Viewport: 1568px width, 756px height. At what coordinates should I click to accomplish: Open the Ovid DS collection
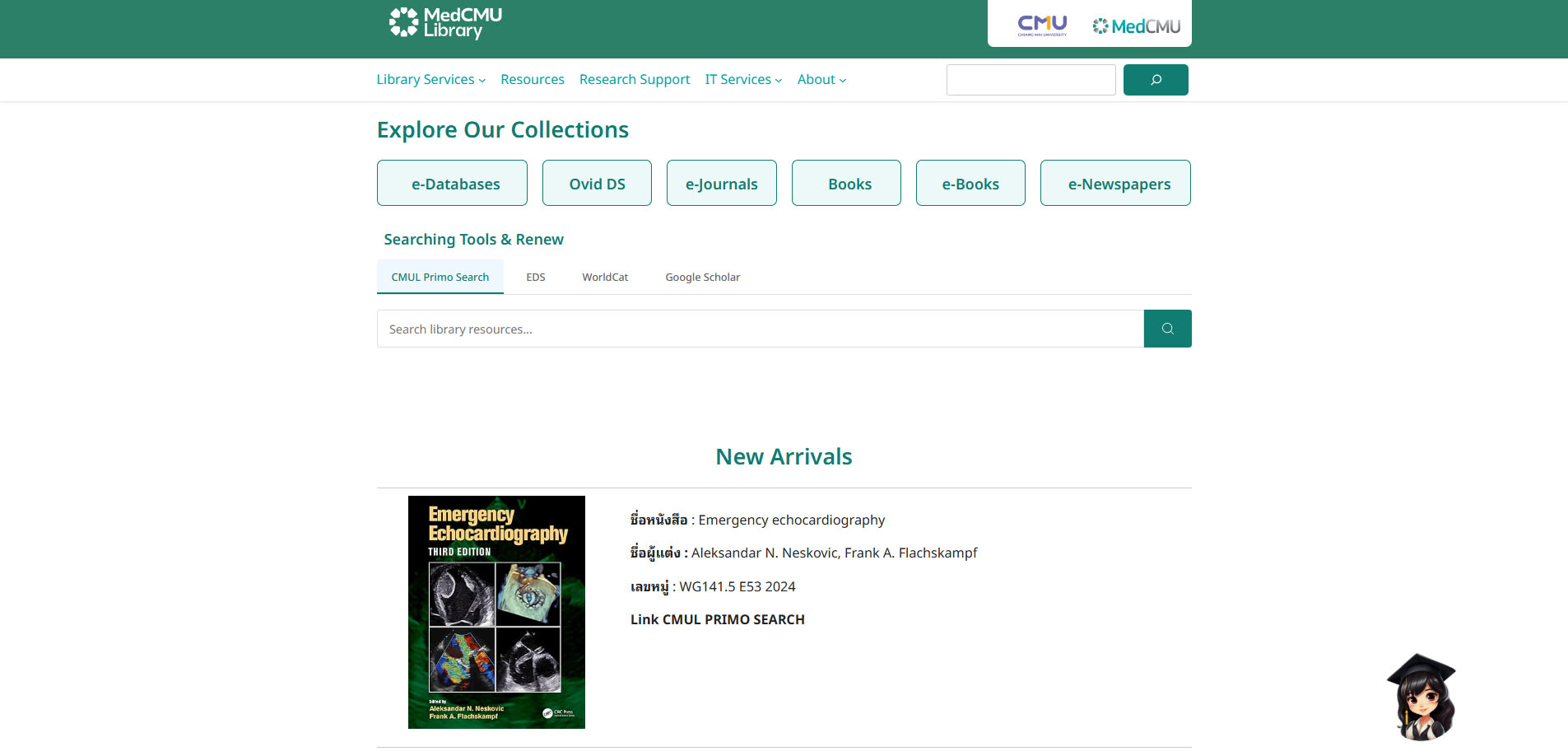click(x=597, y=183)
